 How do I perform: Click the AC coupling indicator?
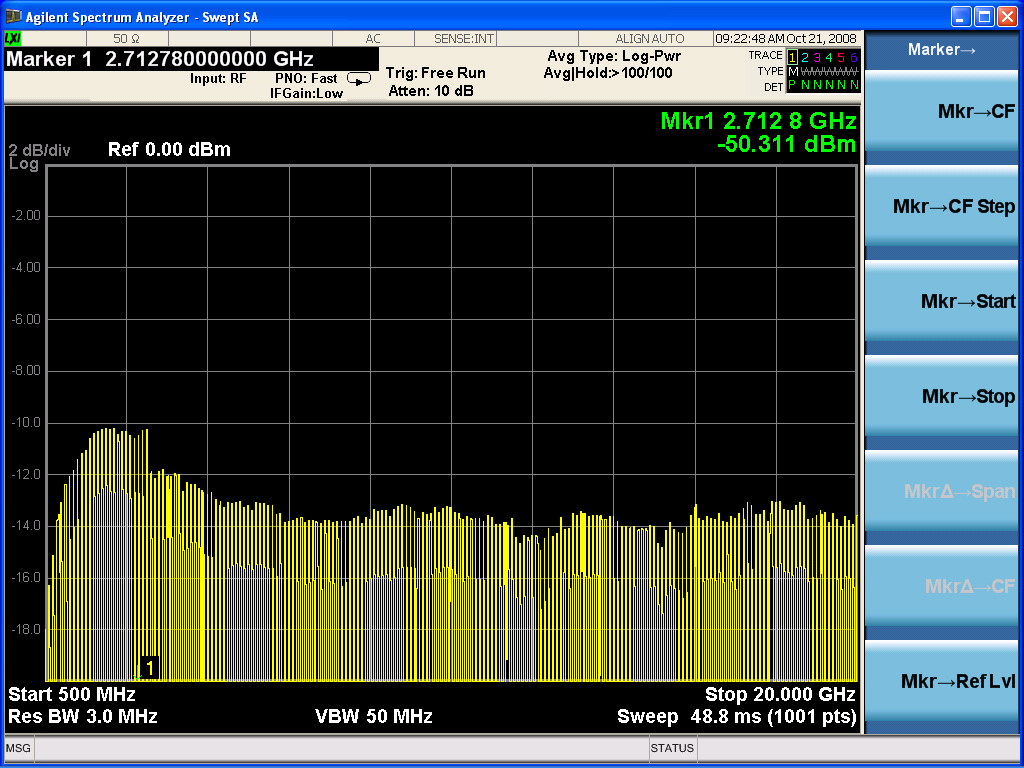tap(372, 38)
